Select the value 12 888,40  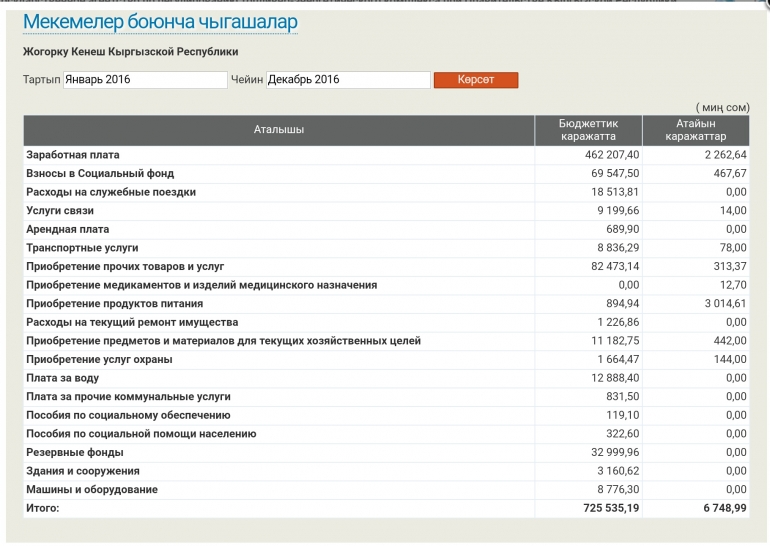click(615, 379)
